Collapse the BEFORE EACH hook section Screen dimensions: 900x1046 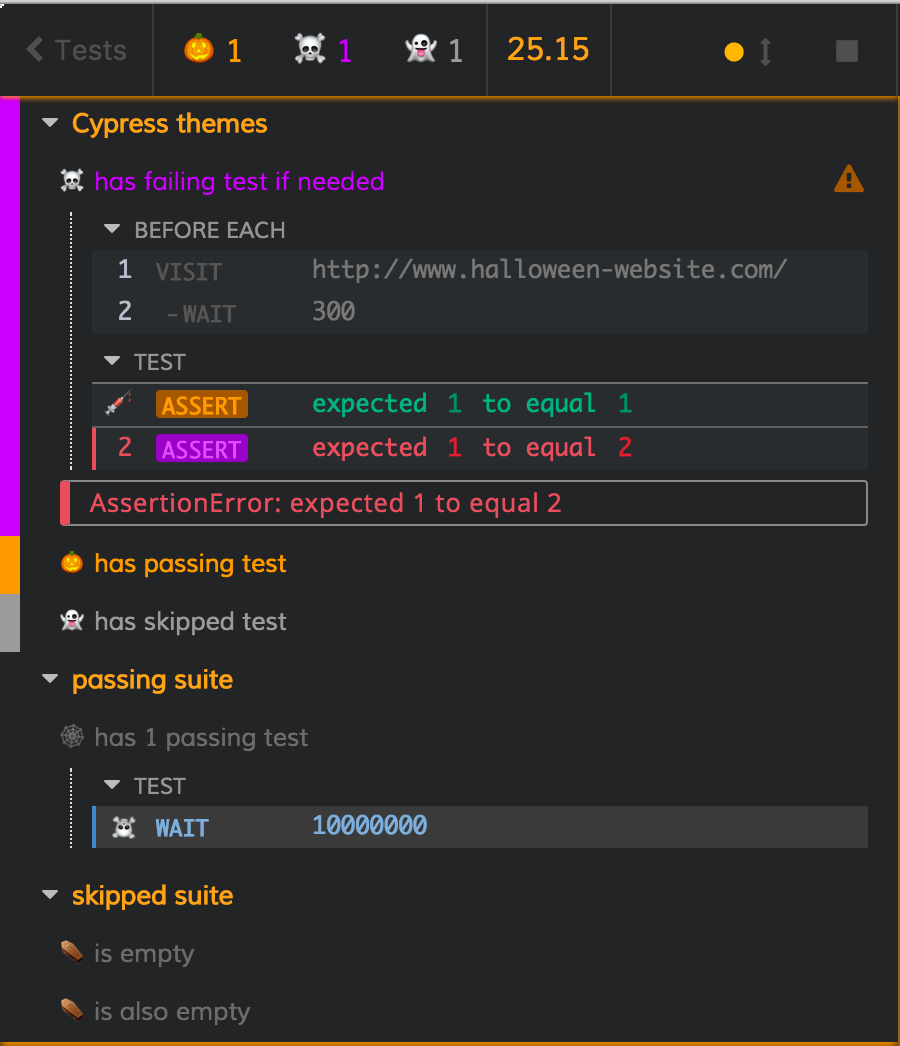coord(113,230)
